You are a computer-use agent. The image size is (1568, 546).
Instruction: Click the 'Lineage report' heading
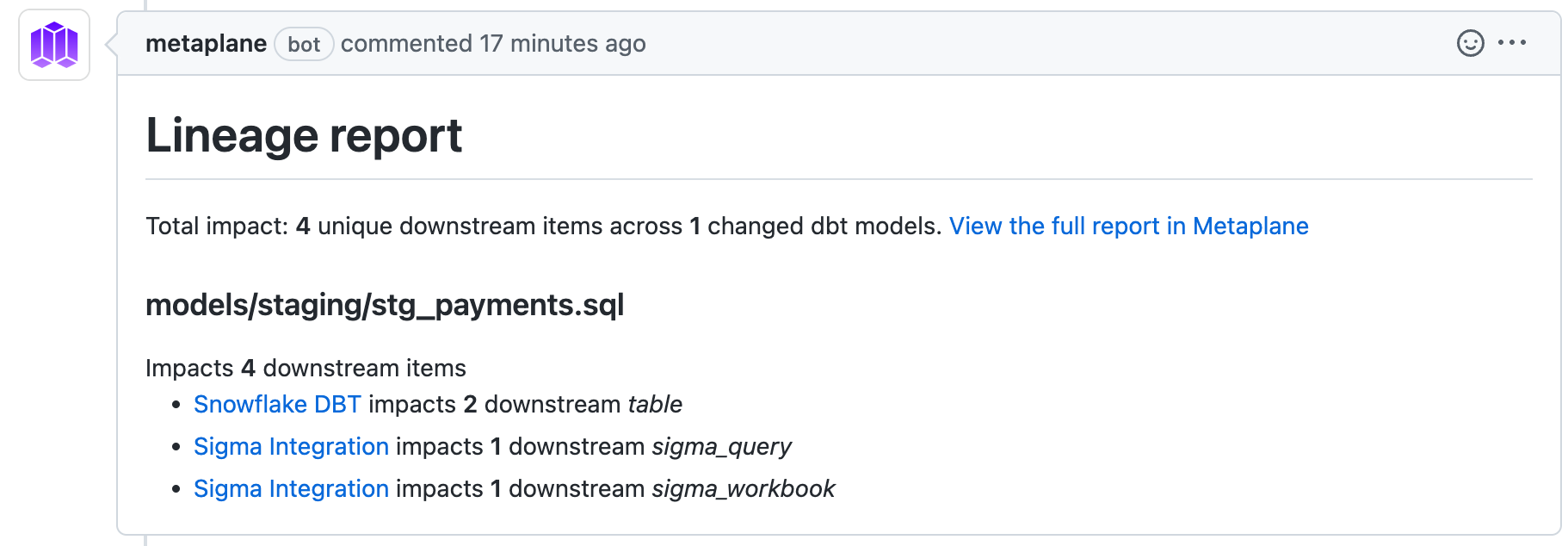(304, 135)
